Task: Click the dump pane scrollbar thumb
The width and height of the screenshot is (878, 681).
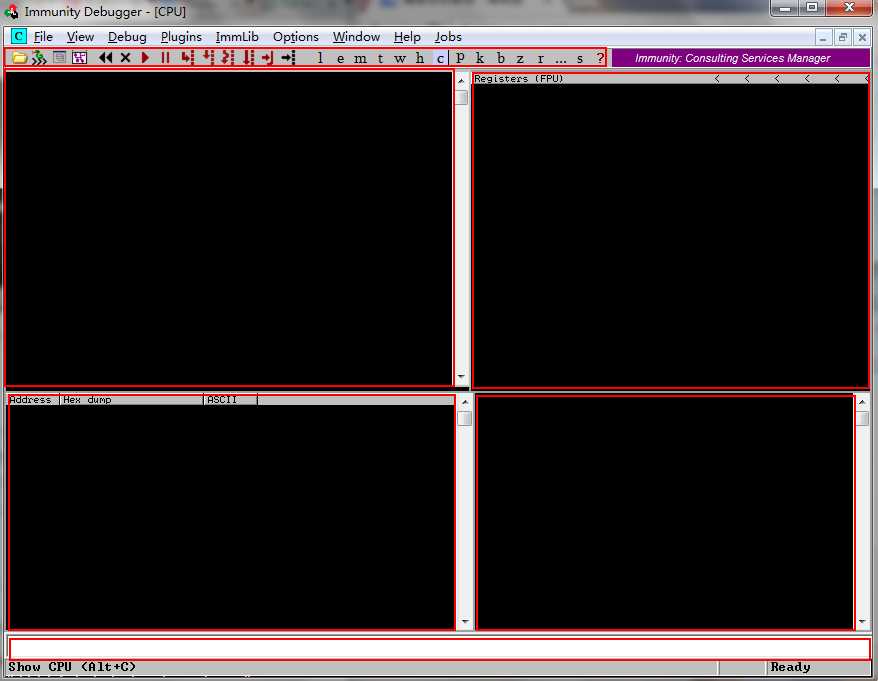Action: click(465, 418)
